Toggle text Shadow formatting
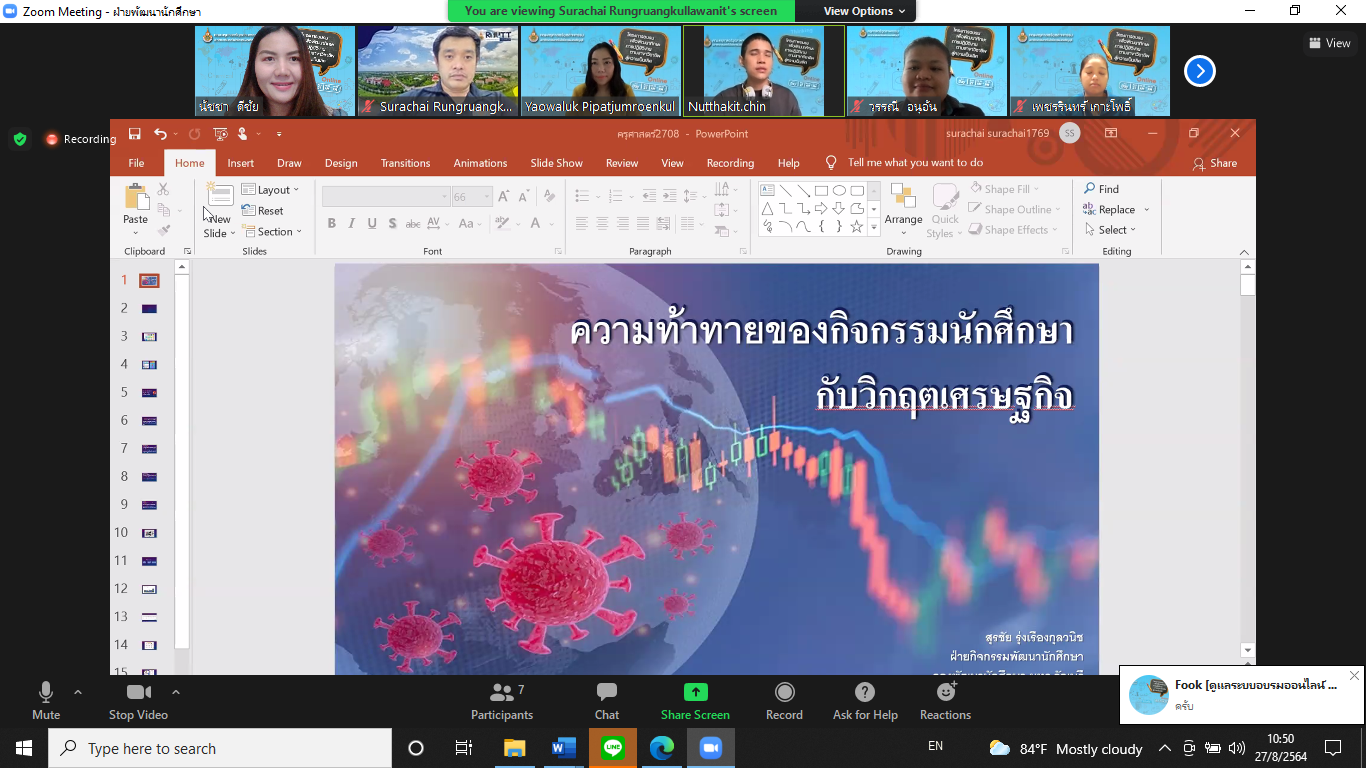1366x768 pixels. [x=392, y=223]
